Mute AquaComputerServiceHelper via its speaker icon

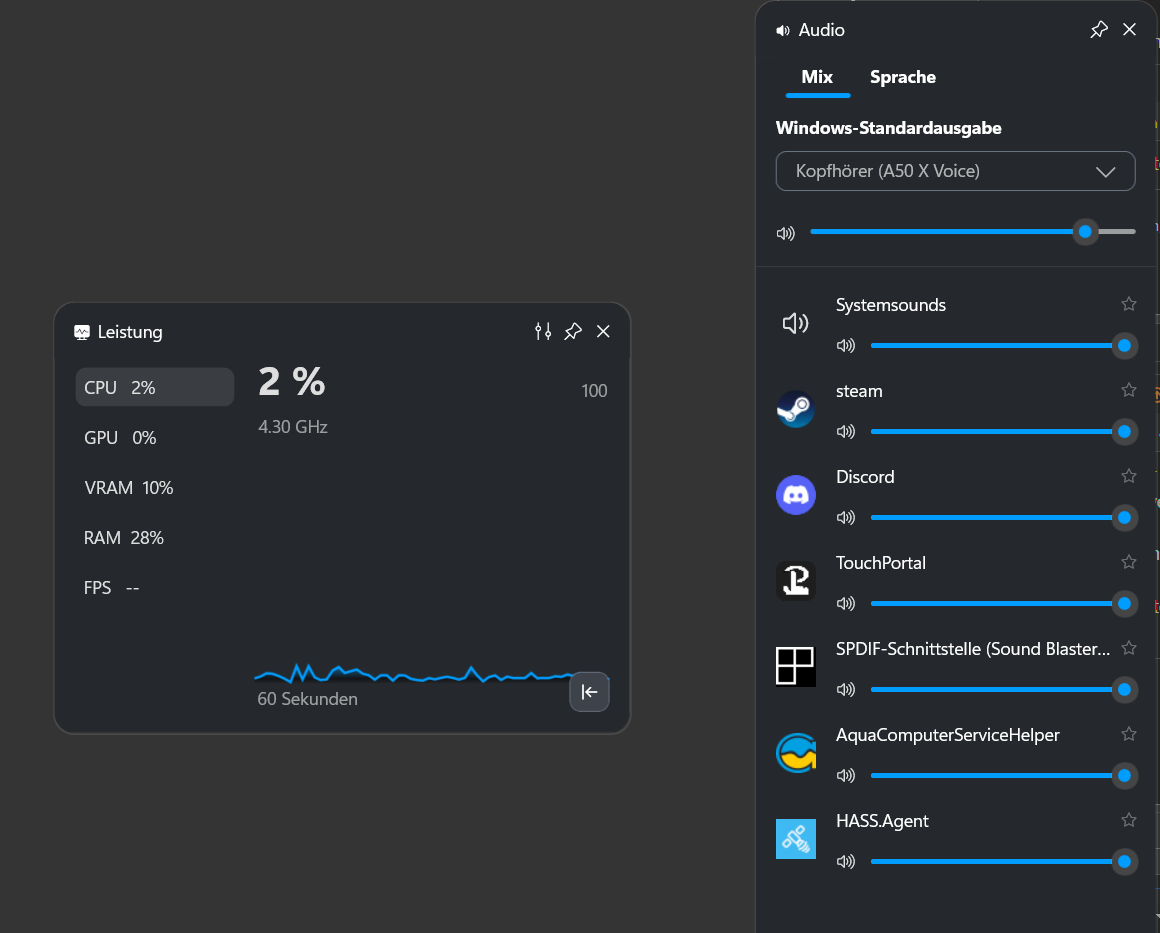(846, 775)
